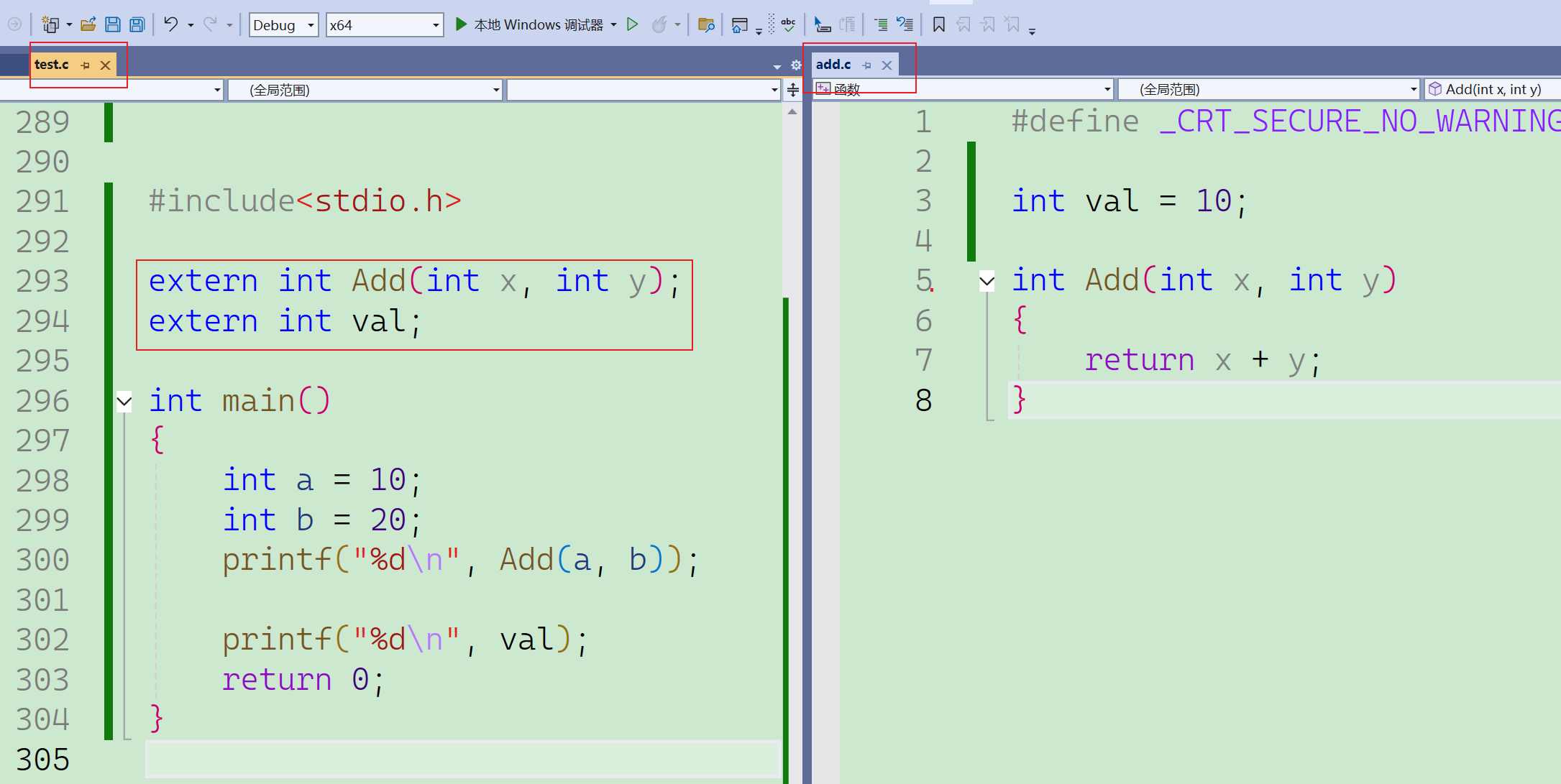Click the split editor handle above scrollbar

tap(792, 90)
